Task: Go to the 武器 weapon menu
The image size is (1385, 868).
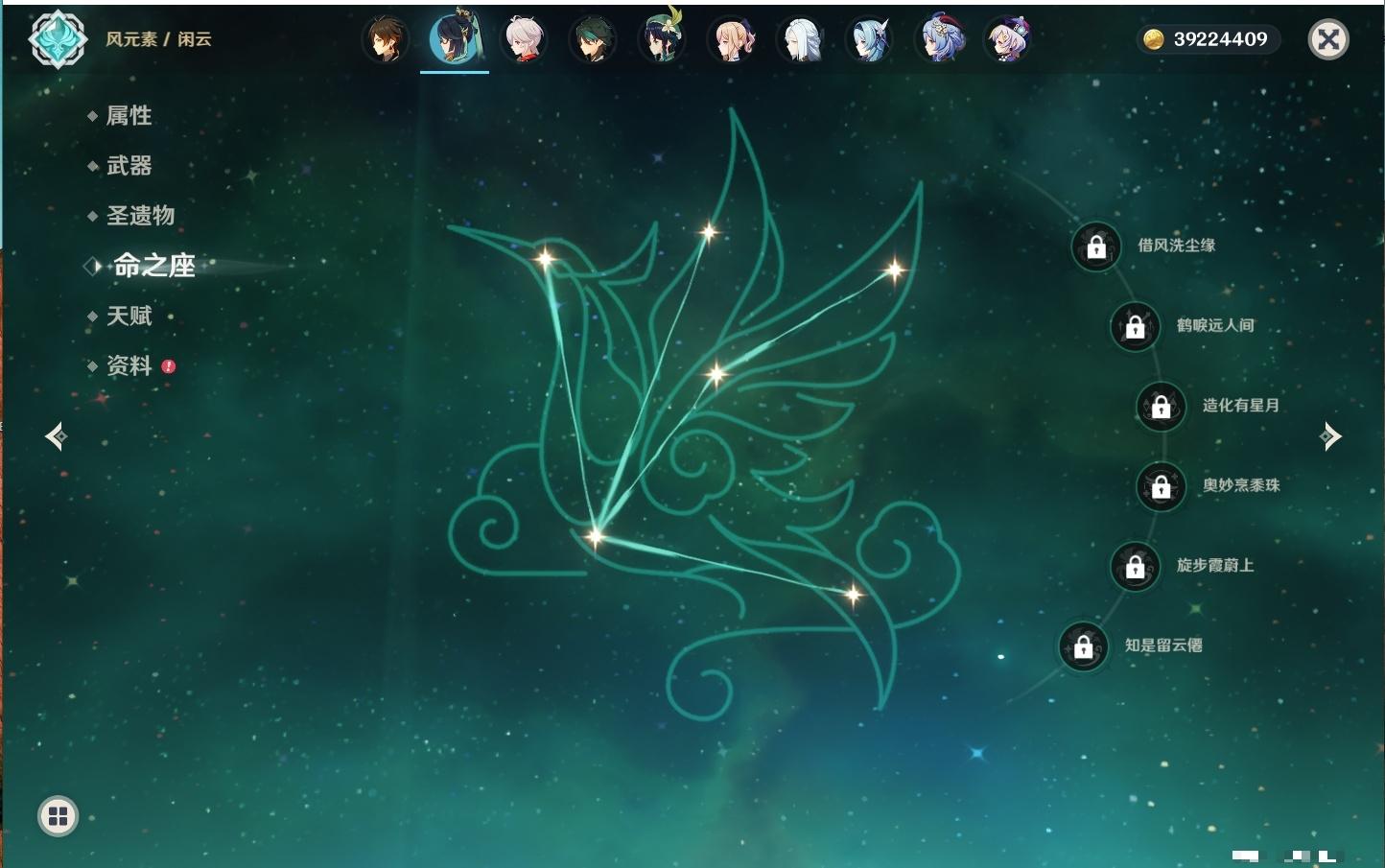Action: coord(129,166)
